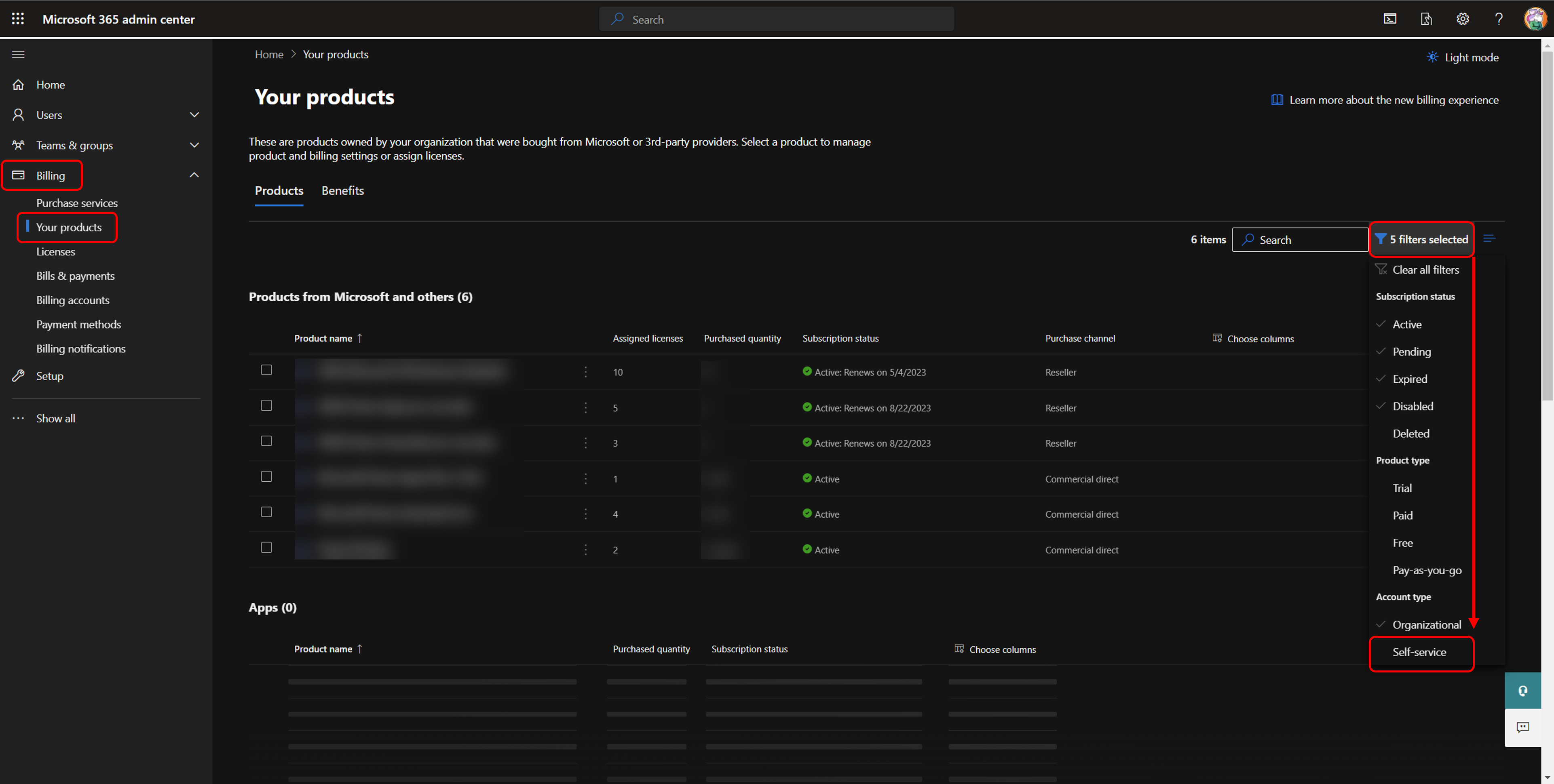Open Licenses under Billing
Image resolution: width=1554 pixels, height=784 pixels.
55,251
